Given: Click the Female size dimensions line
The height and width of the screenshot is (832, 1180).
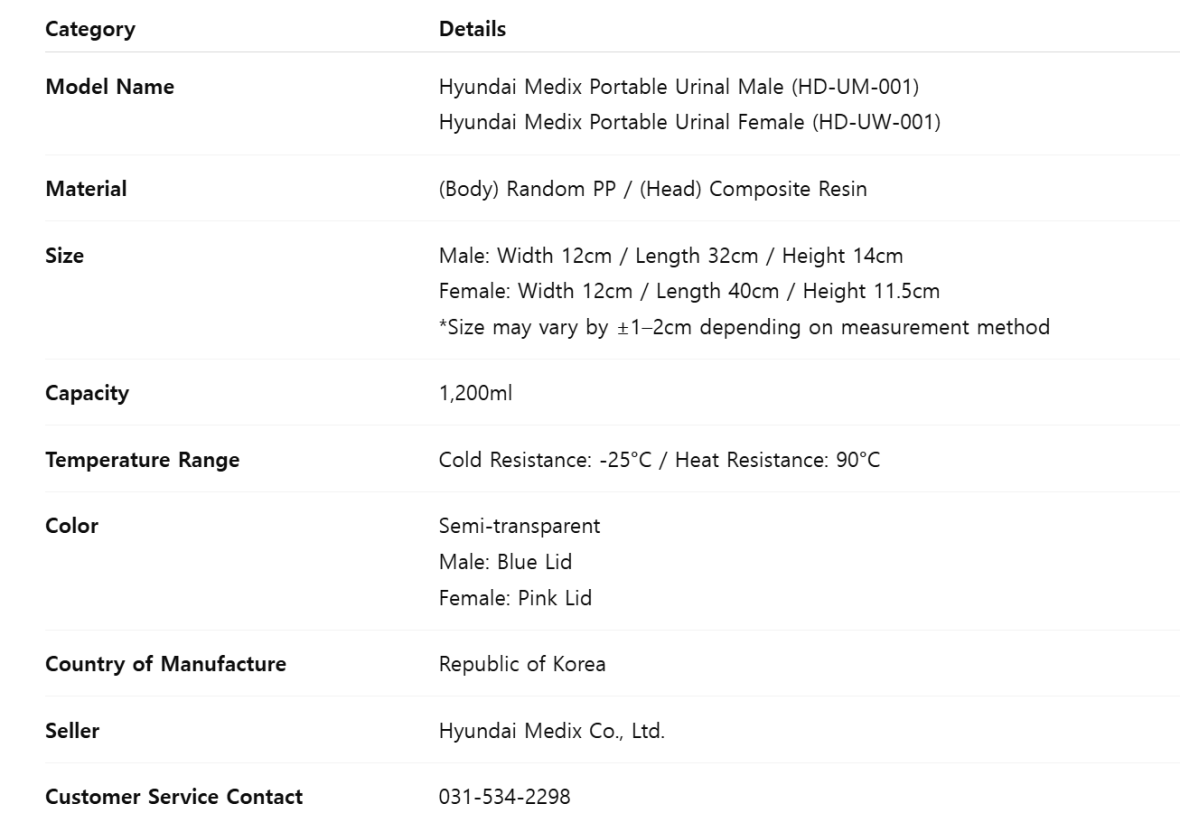Looking at the screenshot, I should click(689, 291).
